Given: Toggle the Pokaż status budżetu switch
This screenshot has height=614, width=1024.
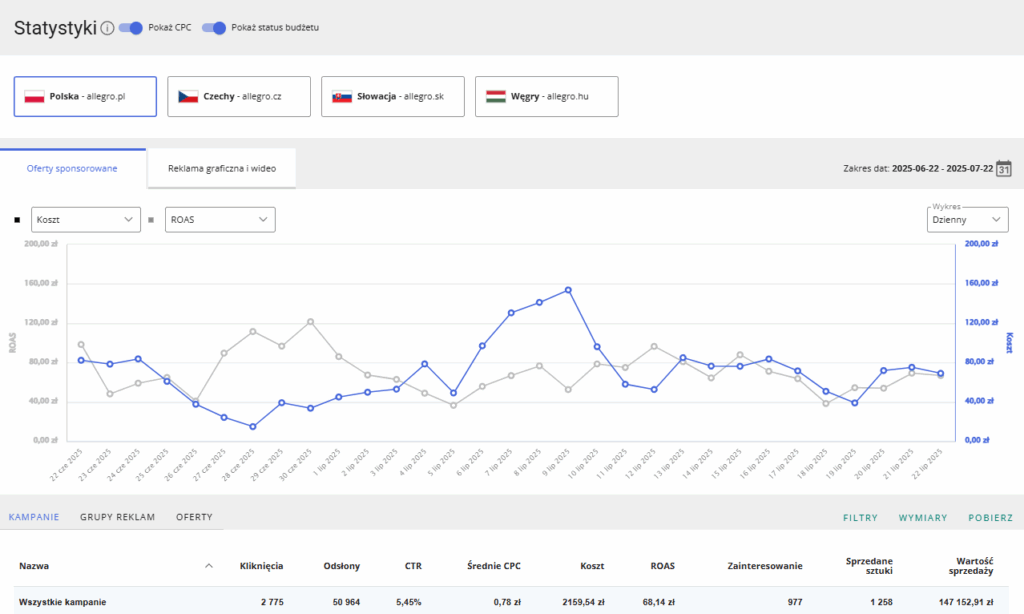Looking at the screenshot, I should [214, 28].
